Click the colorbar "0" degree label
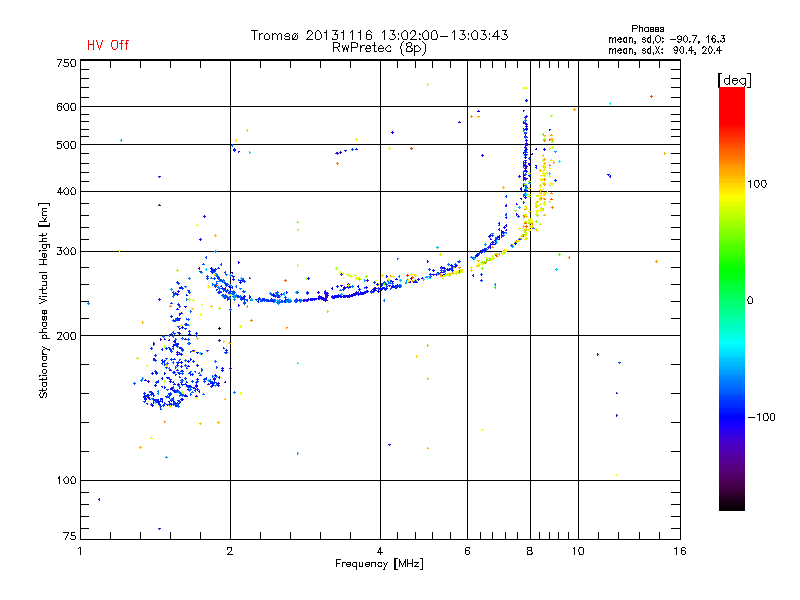 click(x=750, y=301)
